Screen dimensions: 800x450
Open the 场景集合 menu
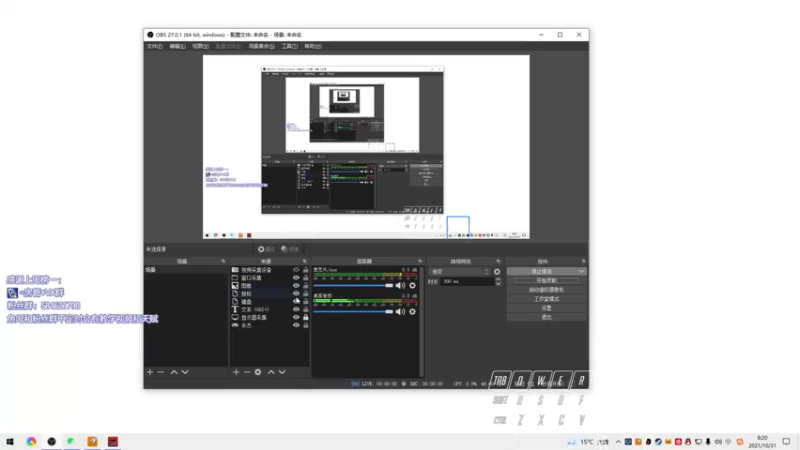[261, 46]
